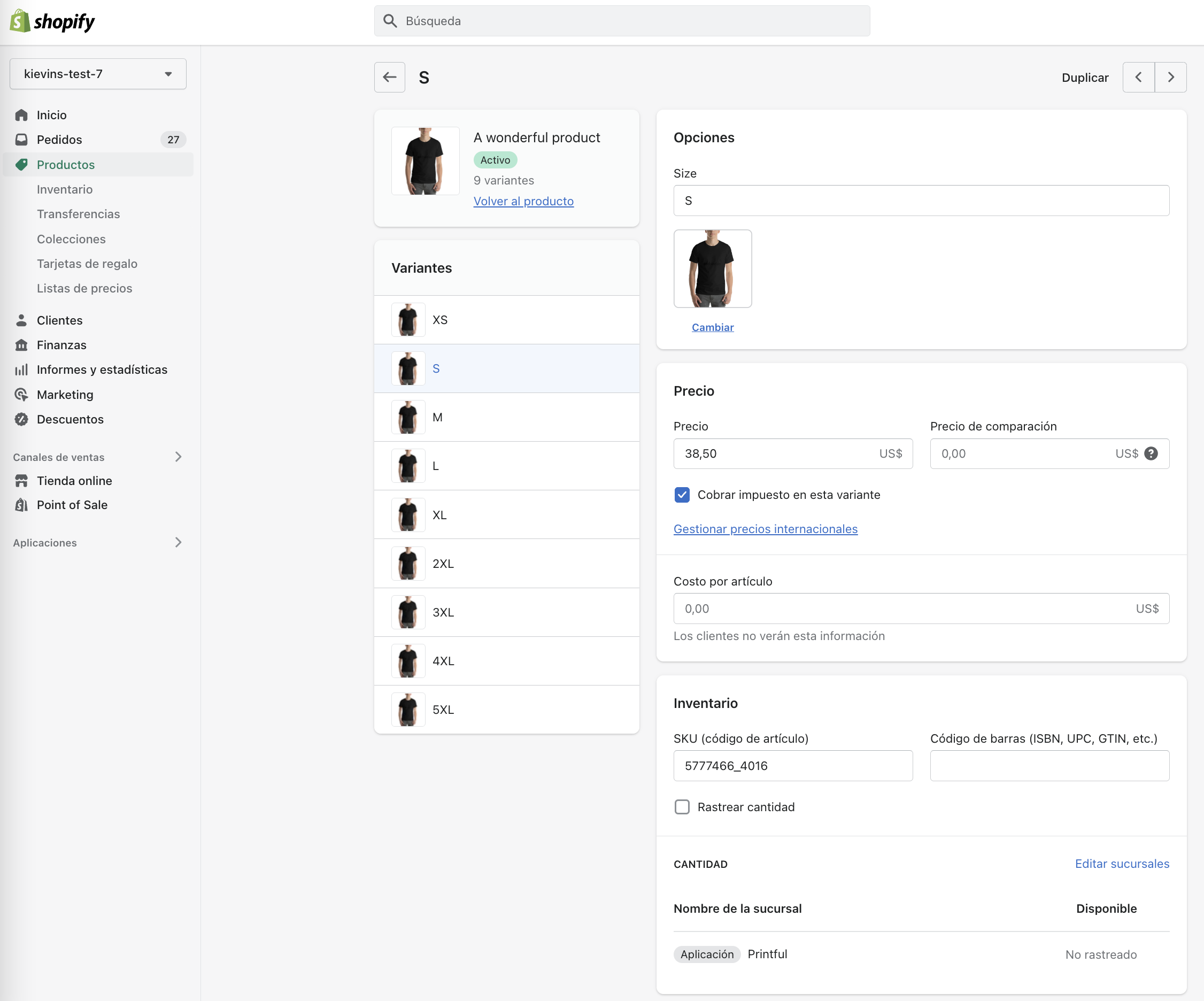Select the S variant row
The height and width of the screenshot is (1001, 1204).
(x=507, y=368)
